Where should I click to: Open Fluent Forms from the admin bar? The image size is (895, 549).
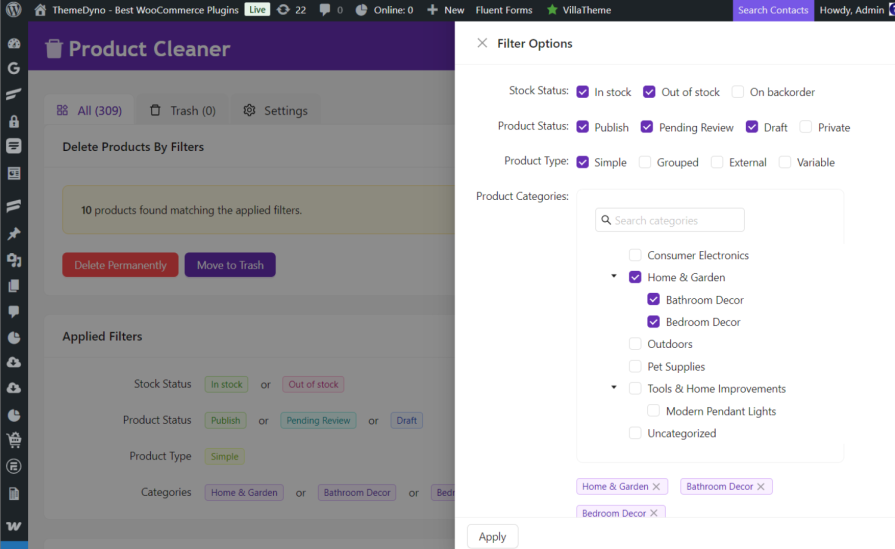click(x=504, y=10)
